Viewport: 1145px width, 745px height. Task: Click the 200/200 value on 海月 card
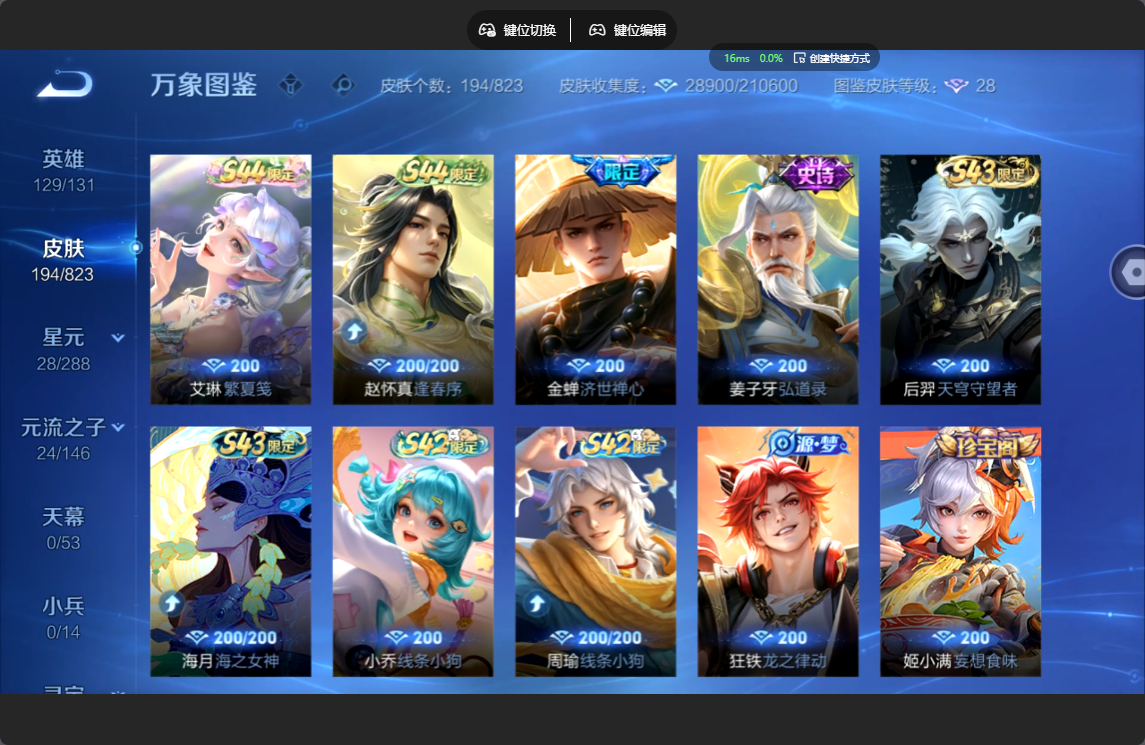245,638
